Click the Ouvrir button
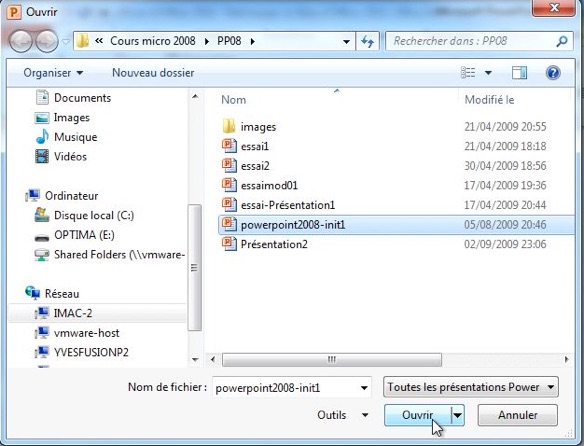 418,415
